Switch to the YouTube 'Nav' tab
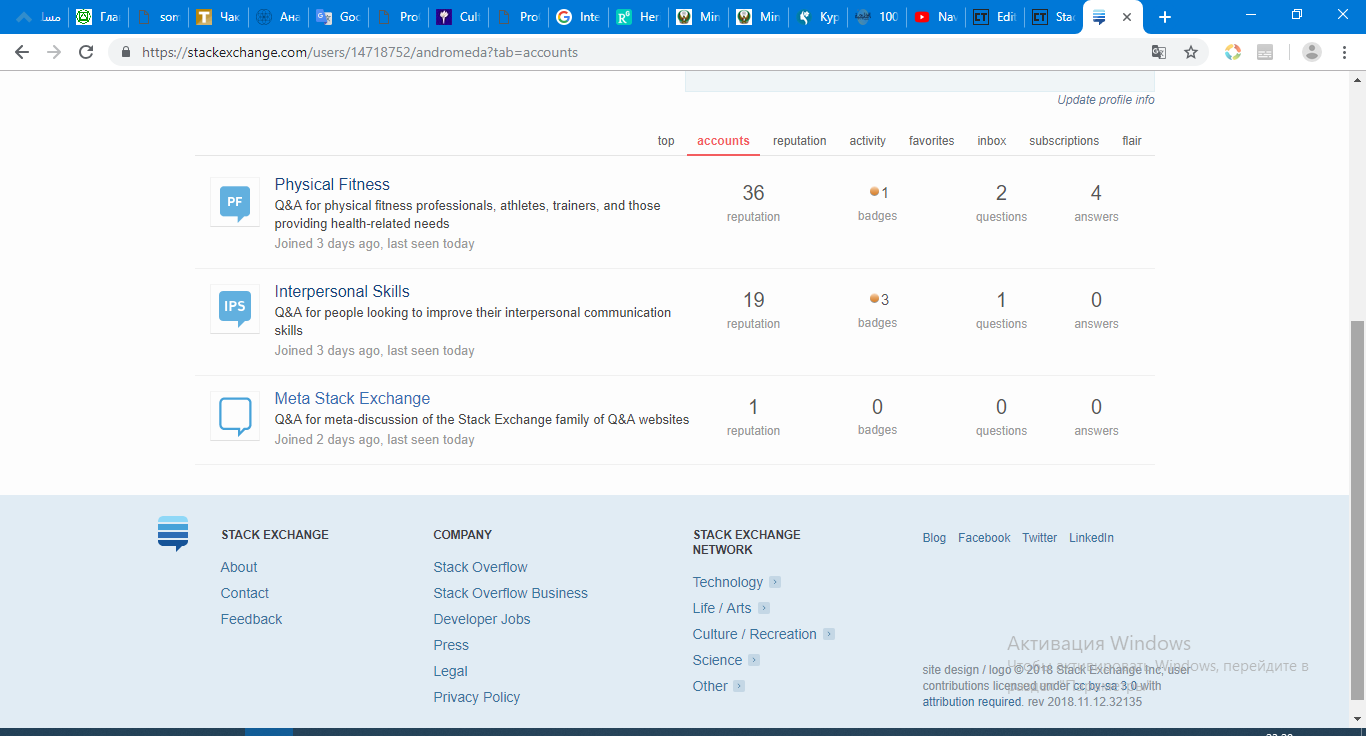1366x736 pixels. click(934, 17)
